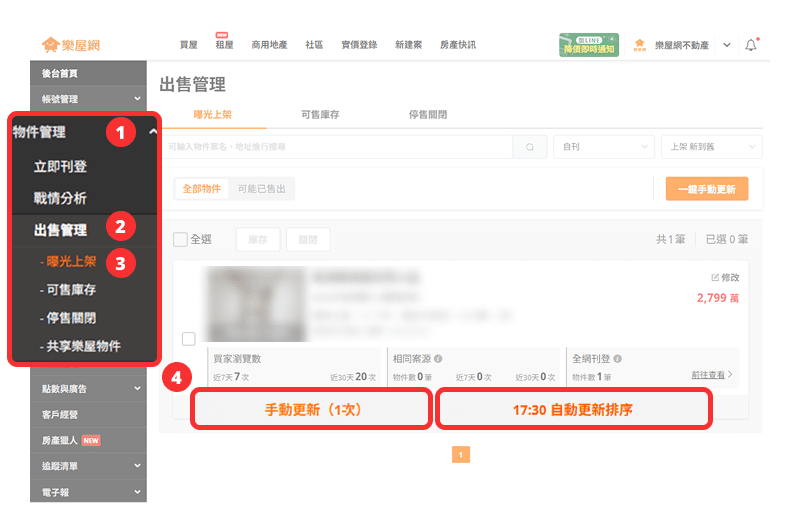Click the property search input field
Screen dimensions: 800x524
click(338, 147)
